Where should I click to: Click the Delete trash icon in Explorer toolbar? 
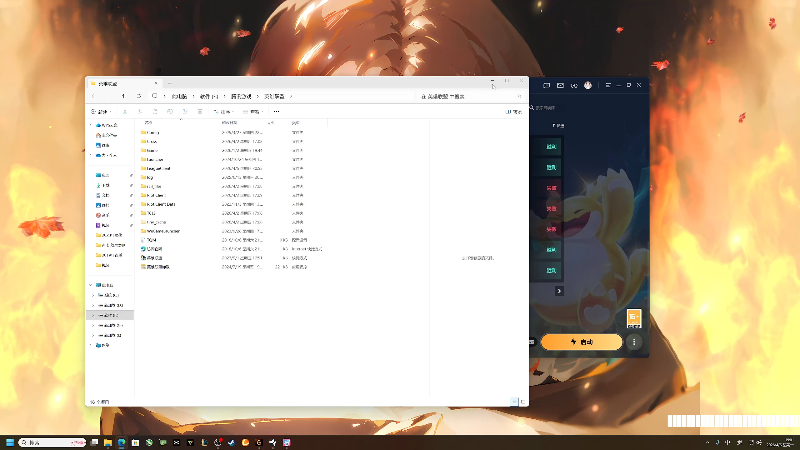click(200, 111)
